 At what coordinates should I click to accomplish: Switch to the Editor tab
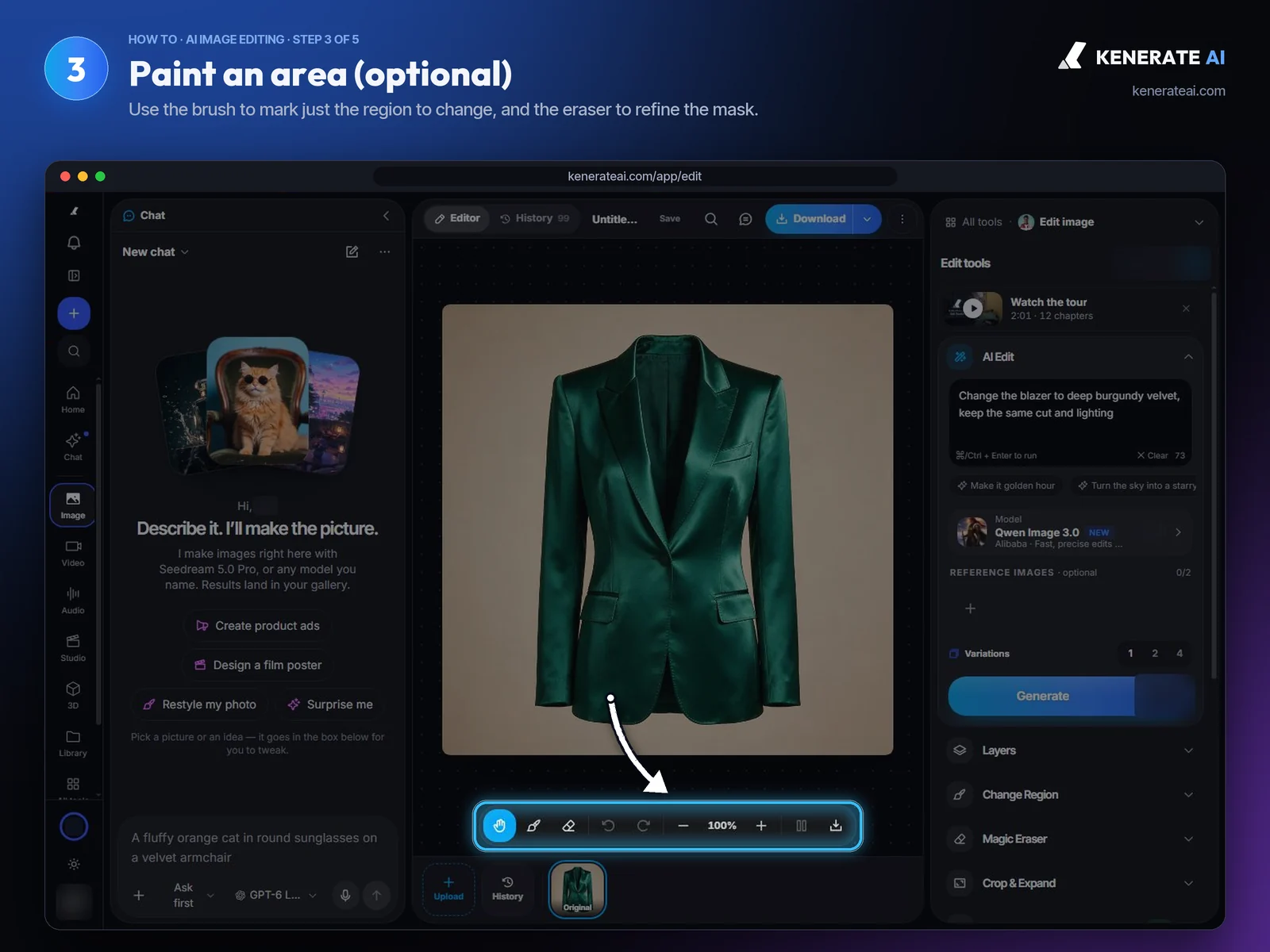[x=457, y=218]
